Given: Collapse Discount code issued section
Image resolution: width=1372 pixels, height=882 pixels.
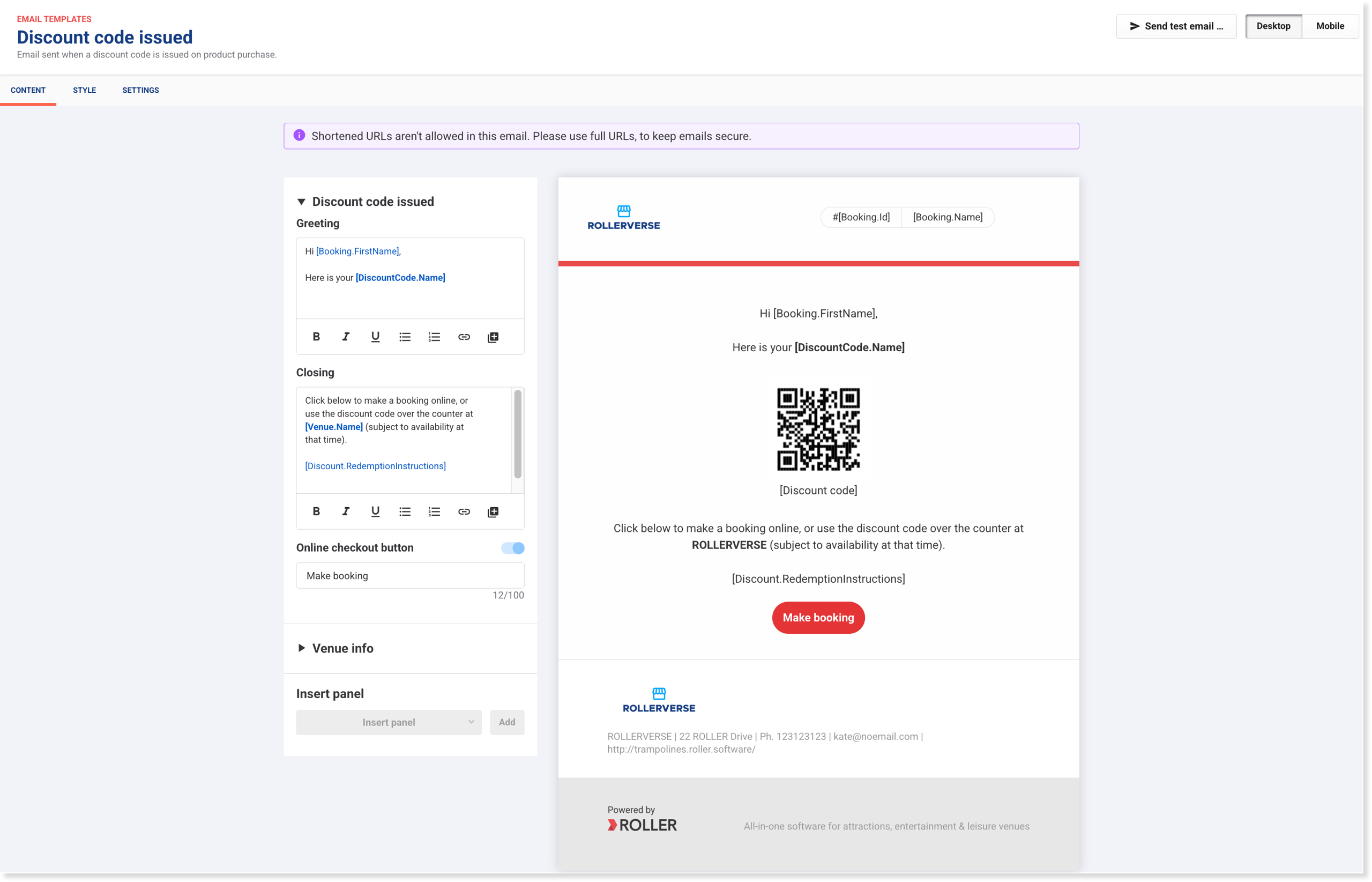Looking at the screenshot, I should (302, 202).
